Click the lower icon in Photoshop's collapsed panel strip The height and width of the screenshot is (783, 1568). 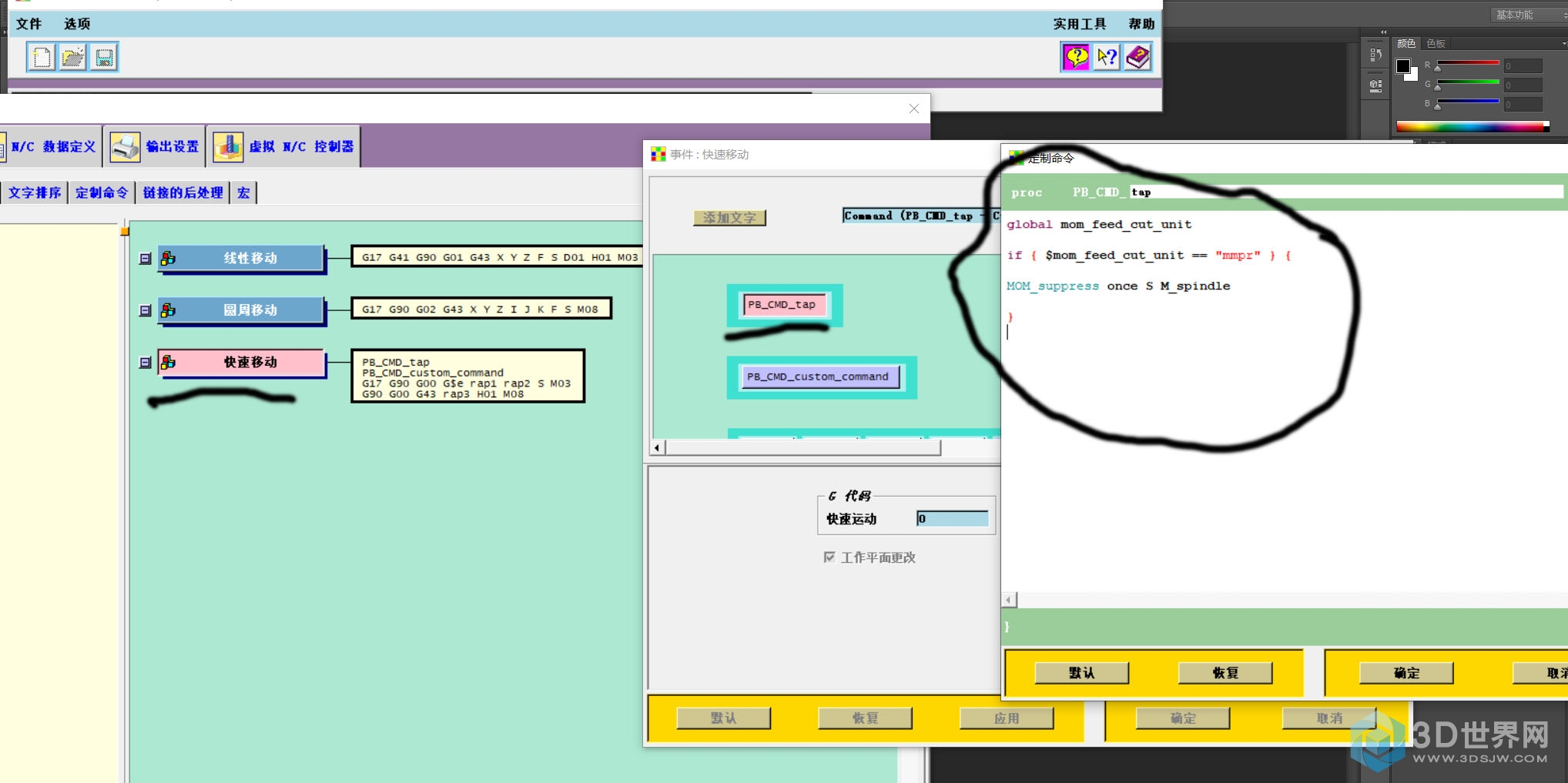pos(1376,85)
